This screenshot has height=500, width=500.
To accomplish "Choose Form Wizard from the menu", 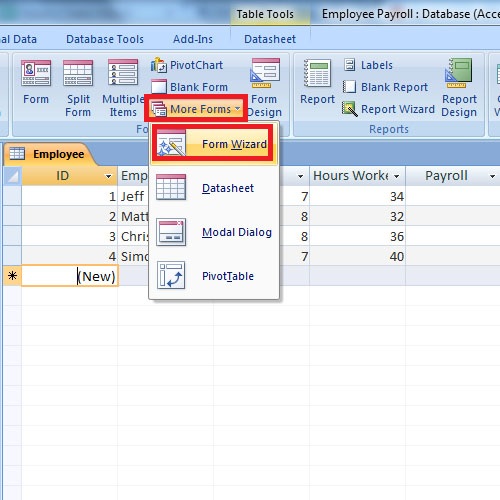I will 213,144.
